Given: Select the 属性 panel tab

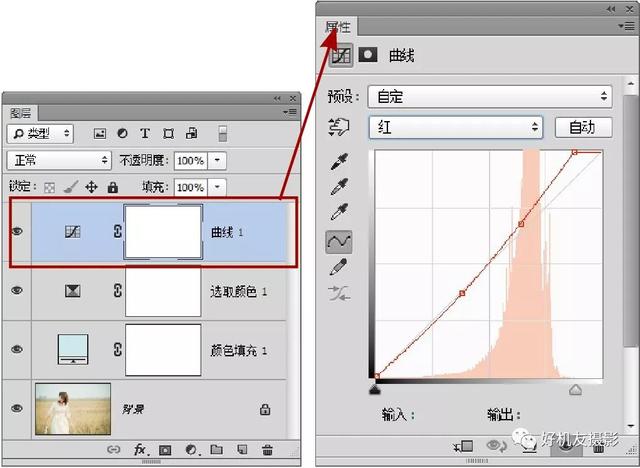Looking at the screenshot, I should (x=338, y=28).
